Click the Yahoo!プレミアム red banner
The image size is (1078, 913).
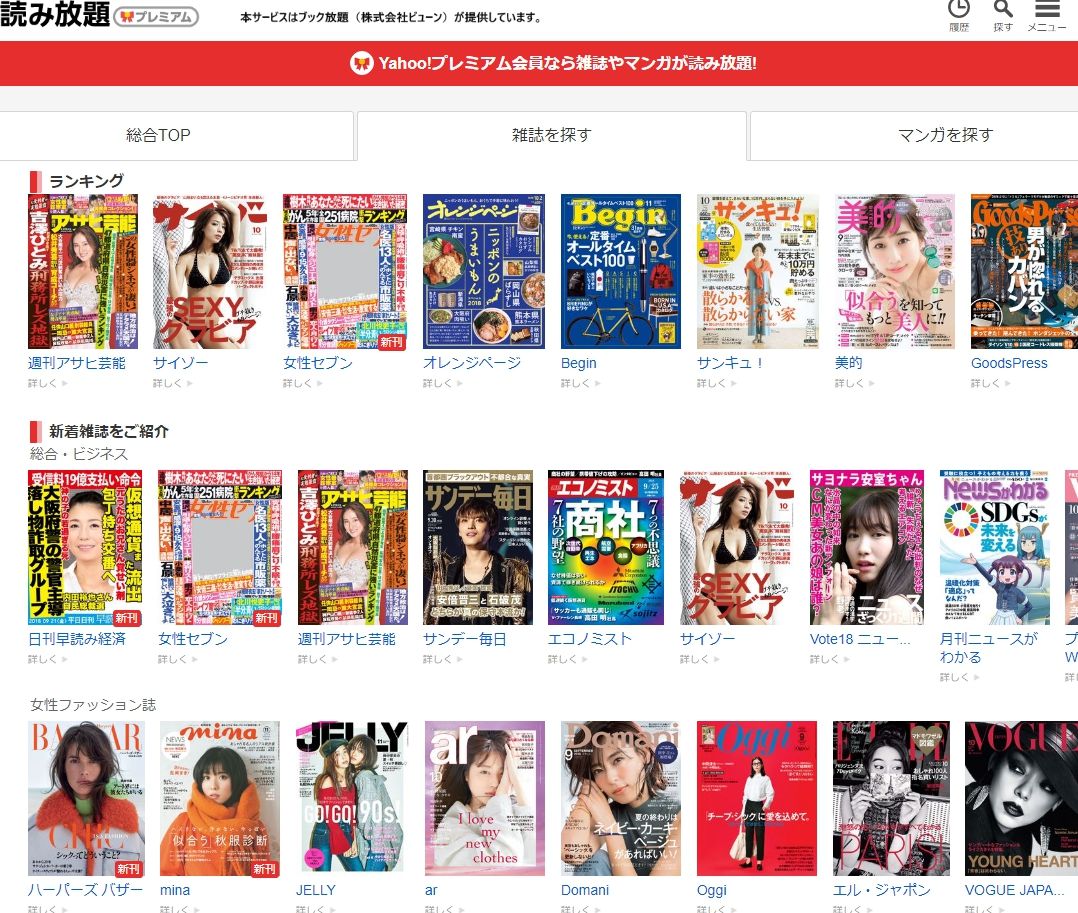click(x=539, y=63)
